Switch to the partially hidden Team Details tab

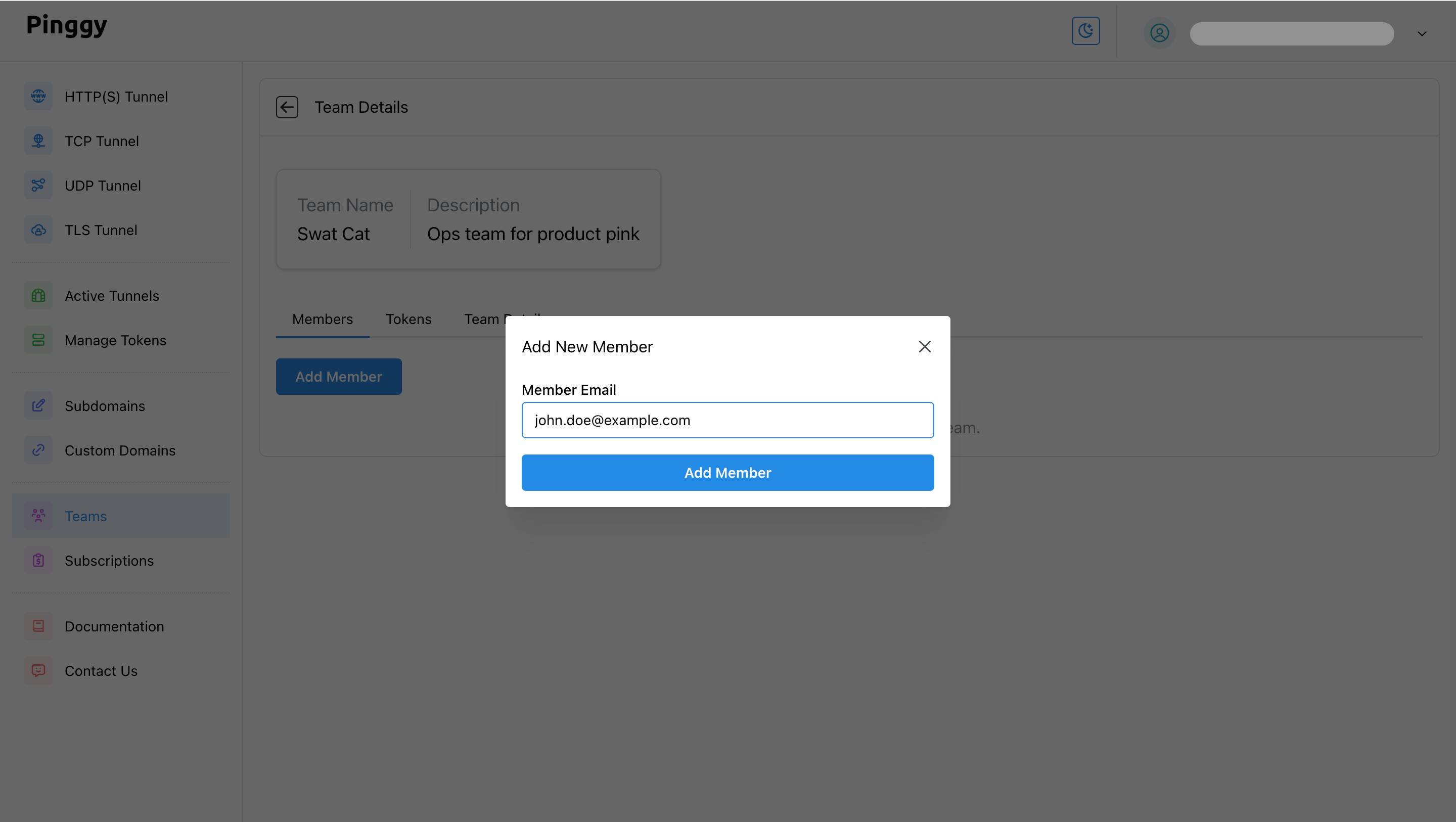(x=484, y=319)
